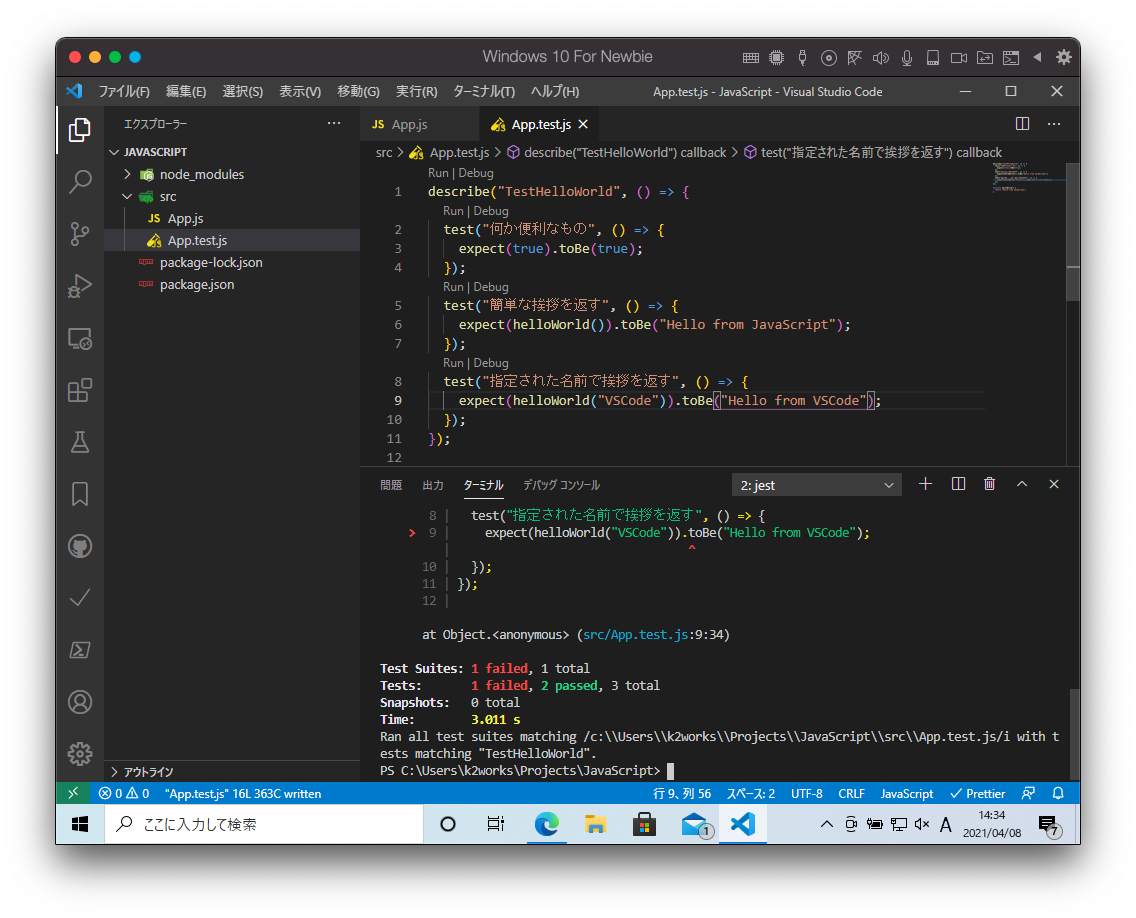
Task: Maximize the terminal panel with up chevron
Action: [1022, 484]
